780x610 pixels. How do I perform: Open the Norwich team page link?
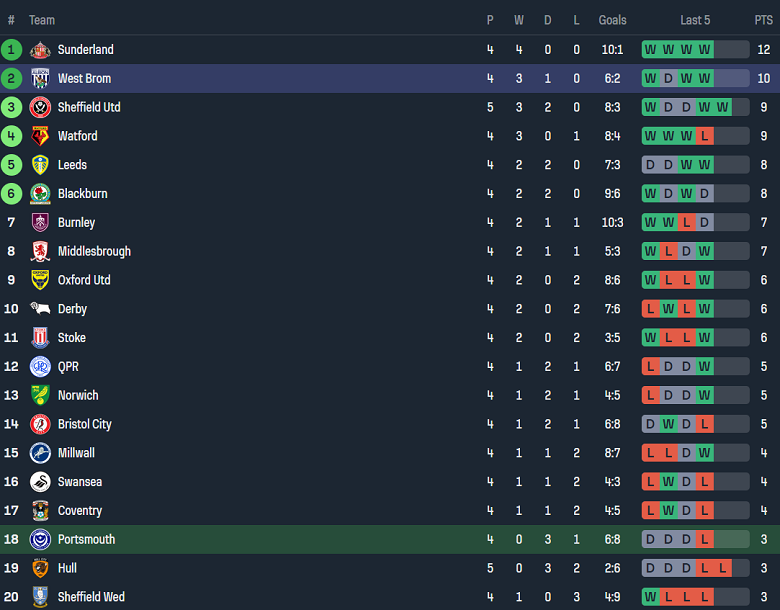[x=78, y=396]
